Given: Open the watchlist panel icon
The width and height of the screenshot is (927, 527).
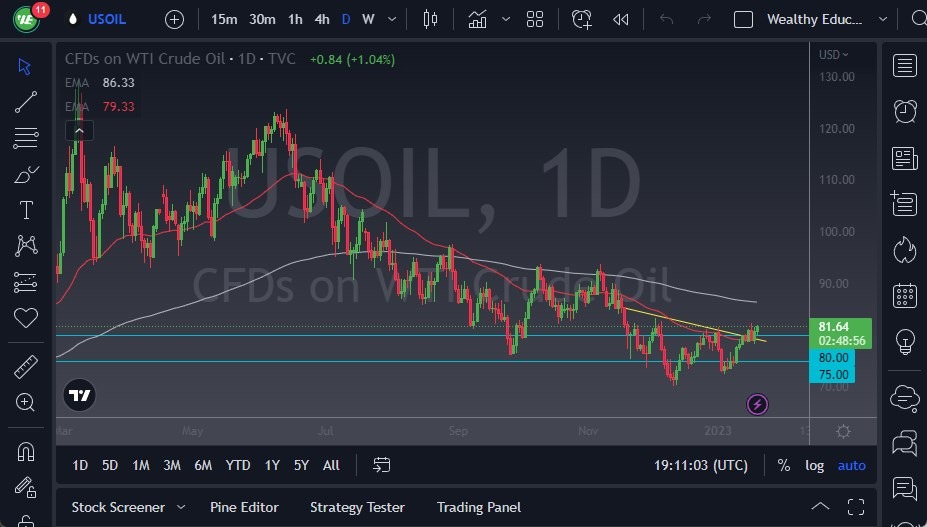Looking at the screenshot, I should 905,66.
